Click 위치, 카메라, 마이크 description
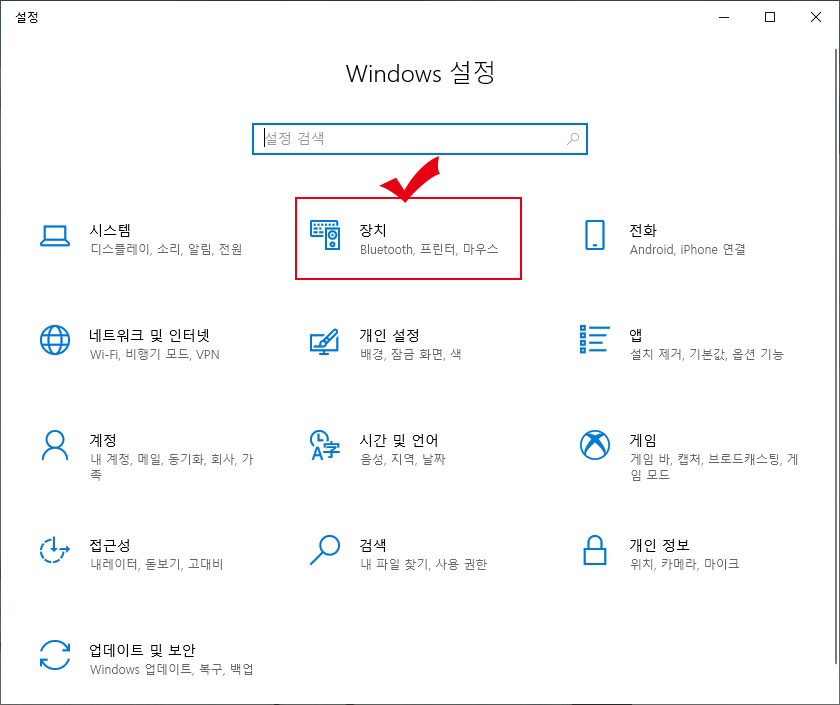 click(685, 564)
